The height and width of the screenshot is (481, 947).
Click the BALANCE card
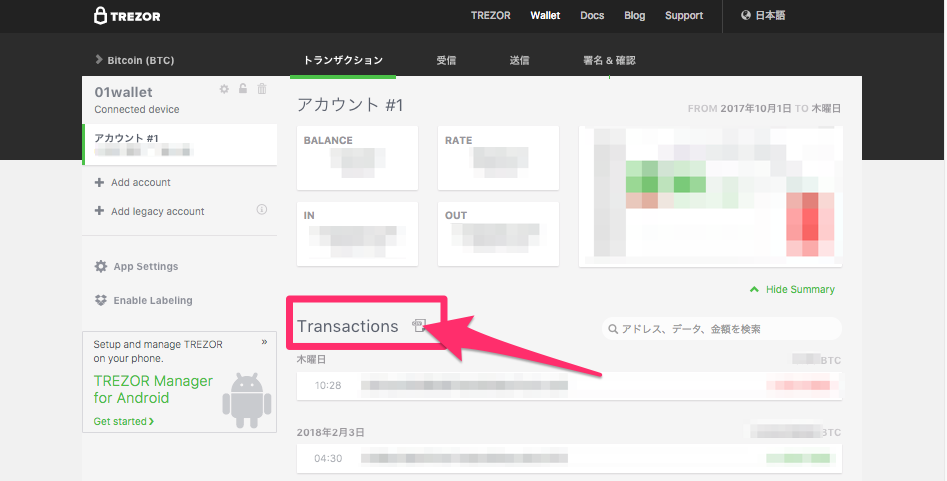click(x=358, y=158)
